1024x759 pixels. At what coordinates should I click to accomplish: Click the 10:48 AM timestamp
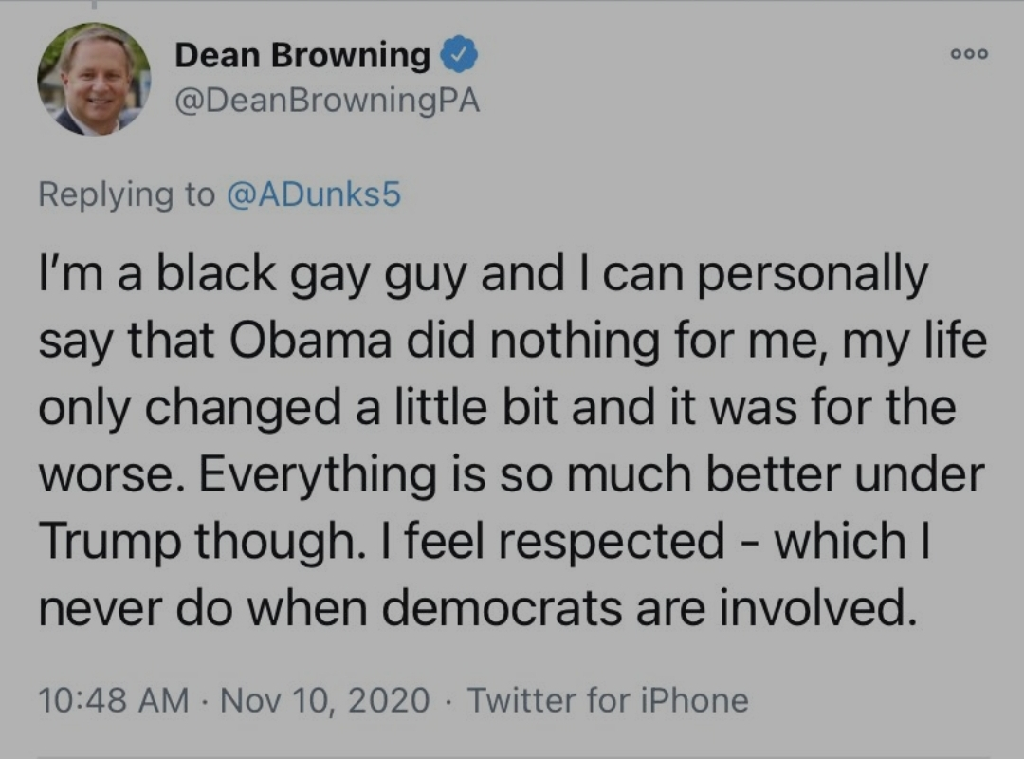(x=114, y=700)
